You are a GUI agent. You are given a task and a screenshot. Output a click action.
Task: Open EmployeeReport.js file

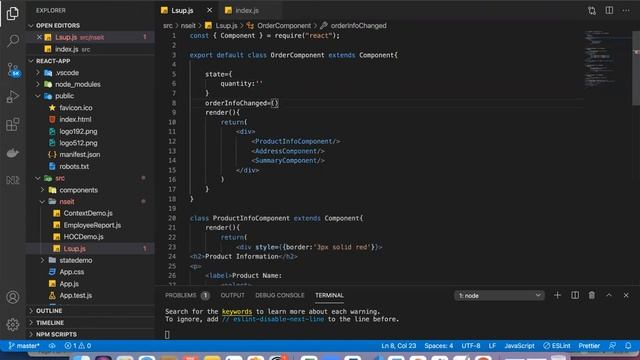[x=92, y=225]
